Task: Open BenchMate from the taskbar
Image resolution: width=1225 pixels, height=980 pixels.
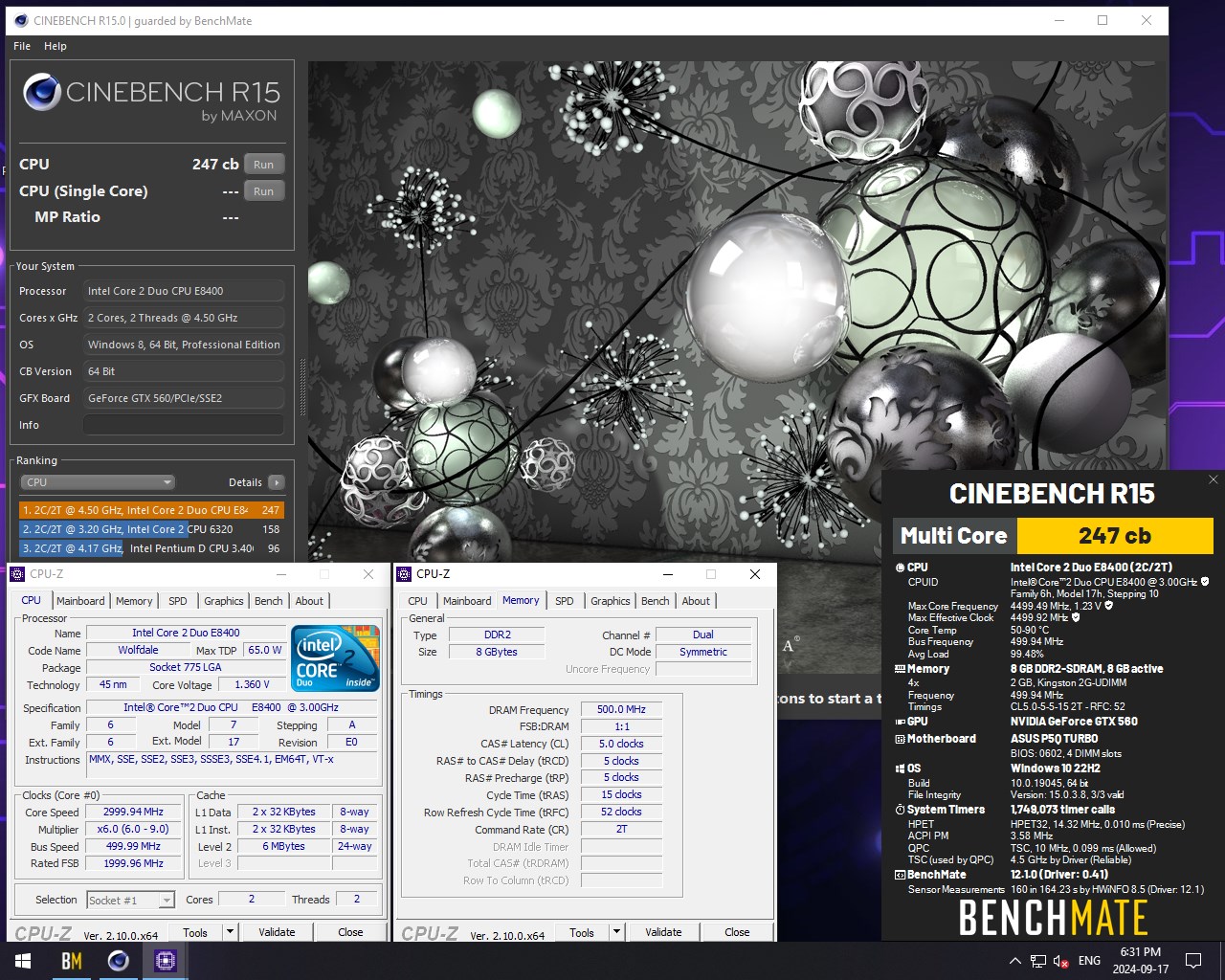Action: pos(72,961)
